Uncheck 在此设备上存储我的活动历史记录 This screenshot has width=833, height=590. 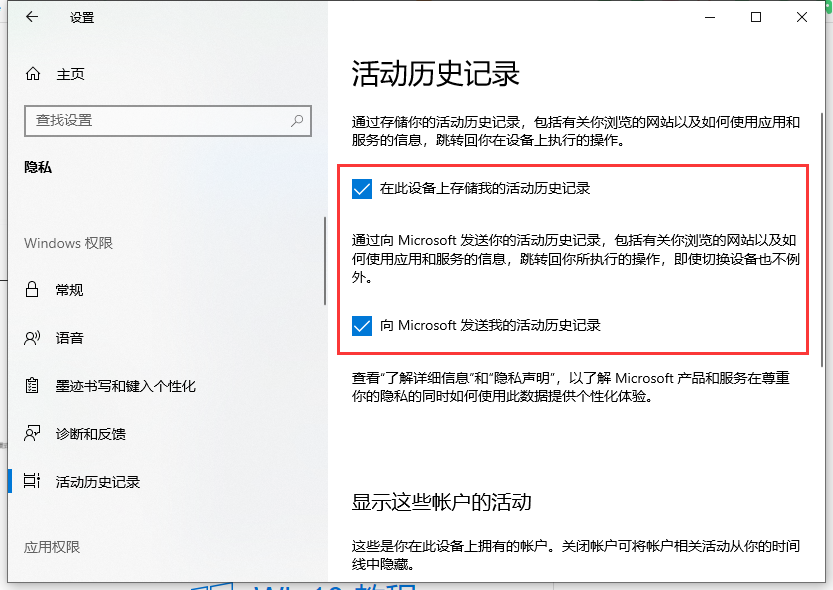tap(362, 187)
